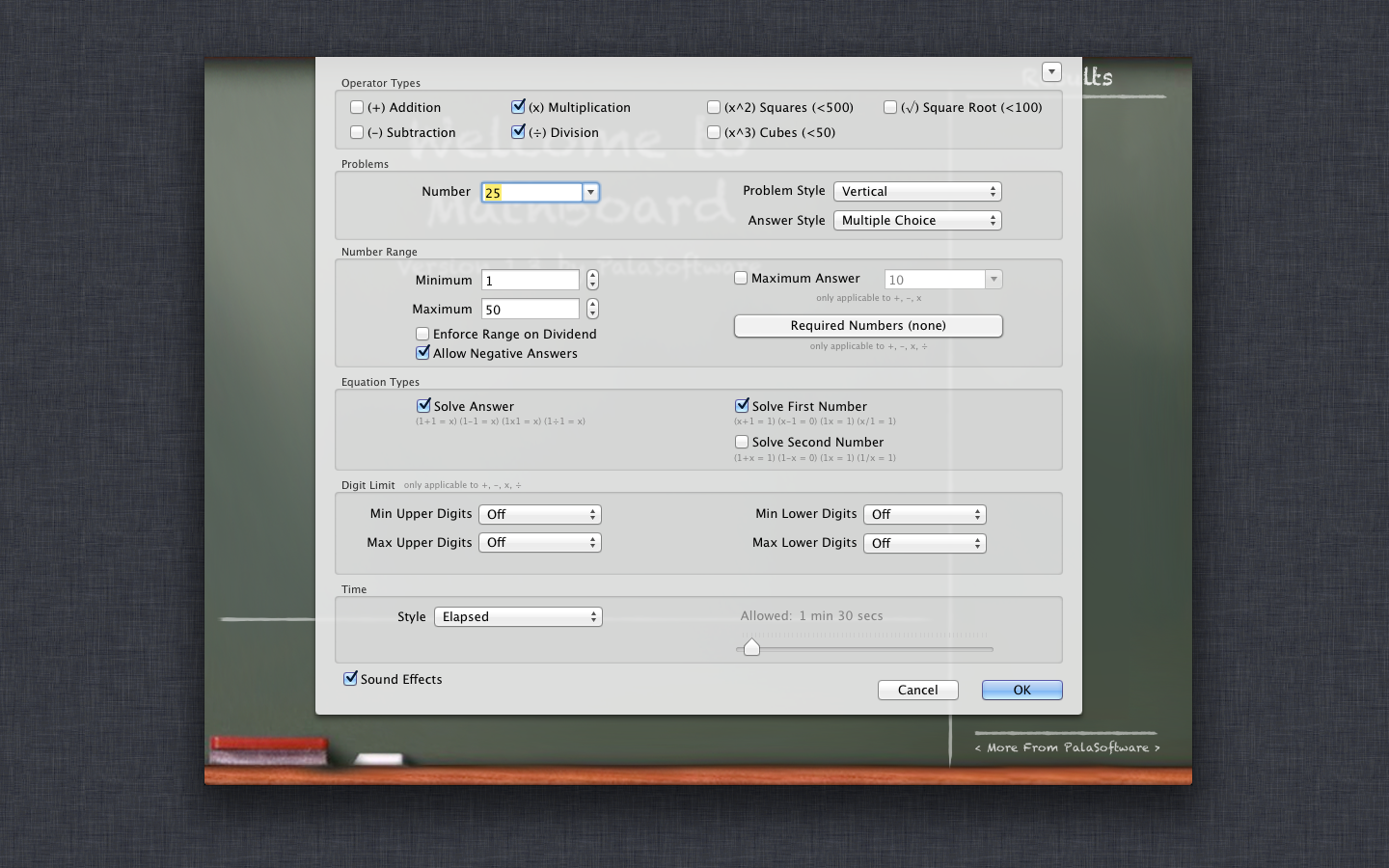Confirm settings with the OK button

click(1021, 690)
